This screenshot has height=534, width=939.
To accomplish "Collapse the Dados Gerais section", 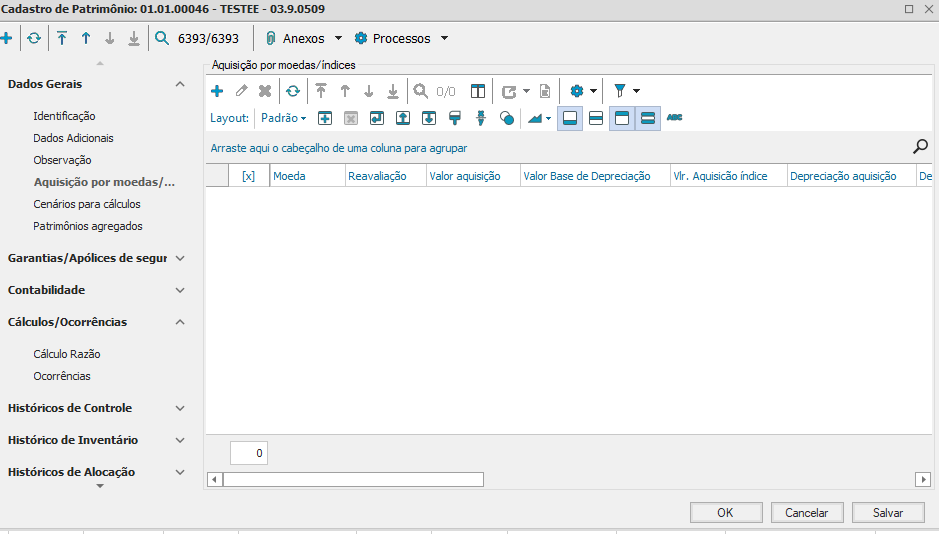I will tap(180, 84).
